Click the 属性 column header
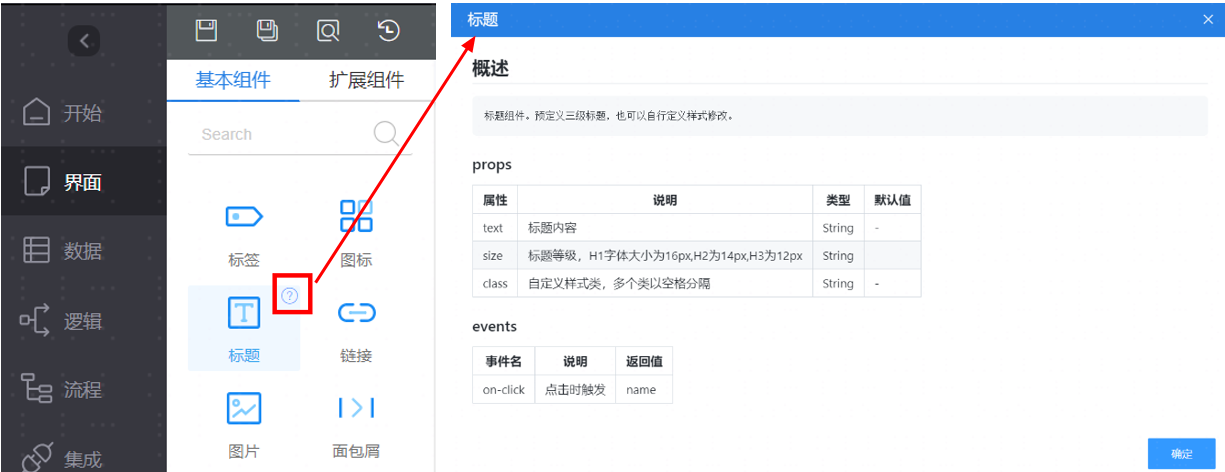 click(495, 200)
